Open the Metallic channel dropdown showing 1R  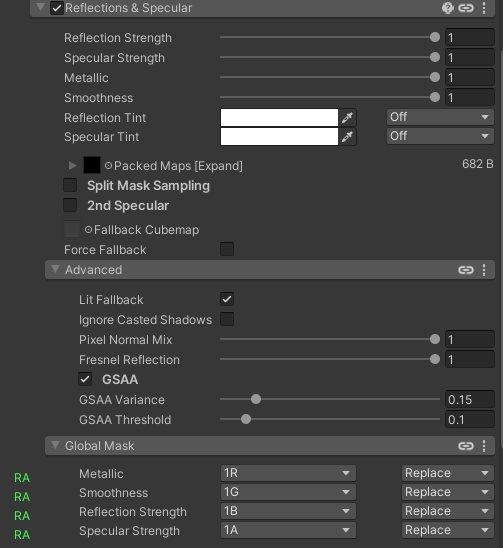pyautogui.click(x=288, y=473)
